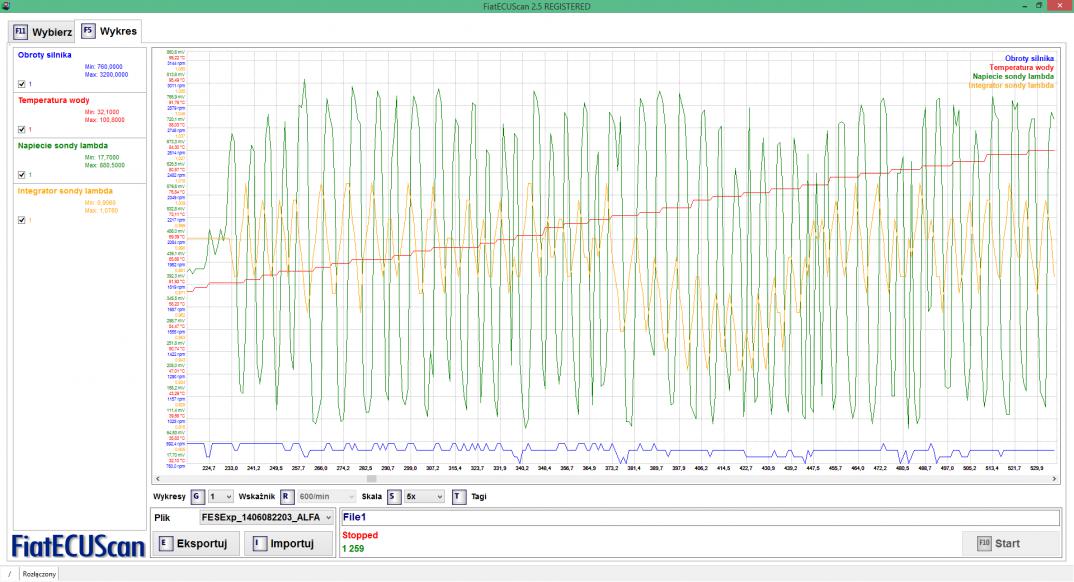Click the Importuj button
This screenshot has height=582, width=1074.
tap(286, 544)
